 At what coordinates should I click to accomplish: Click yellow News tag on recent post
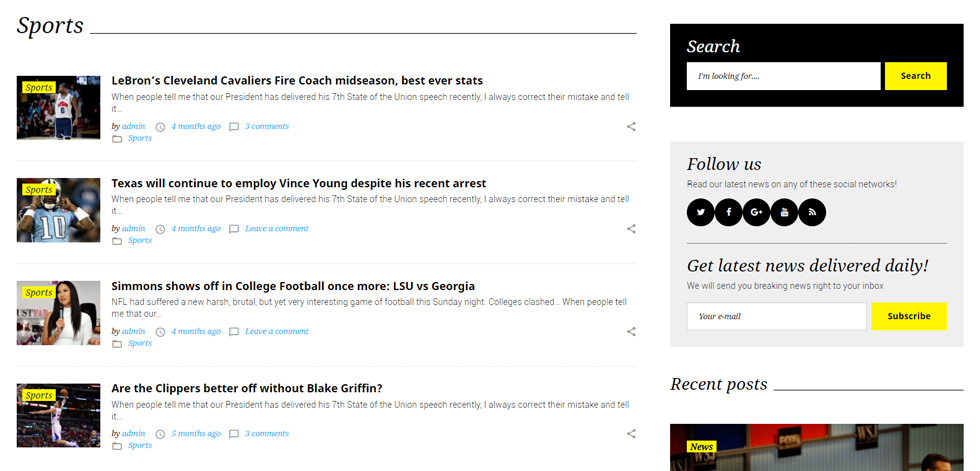pos(701,447)
